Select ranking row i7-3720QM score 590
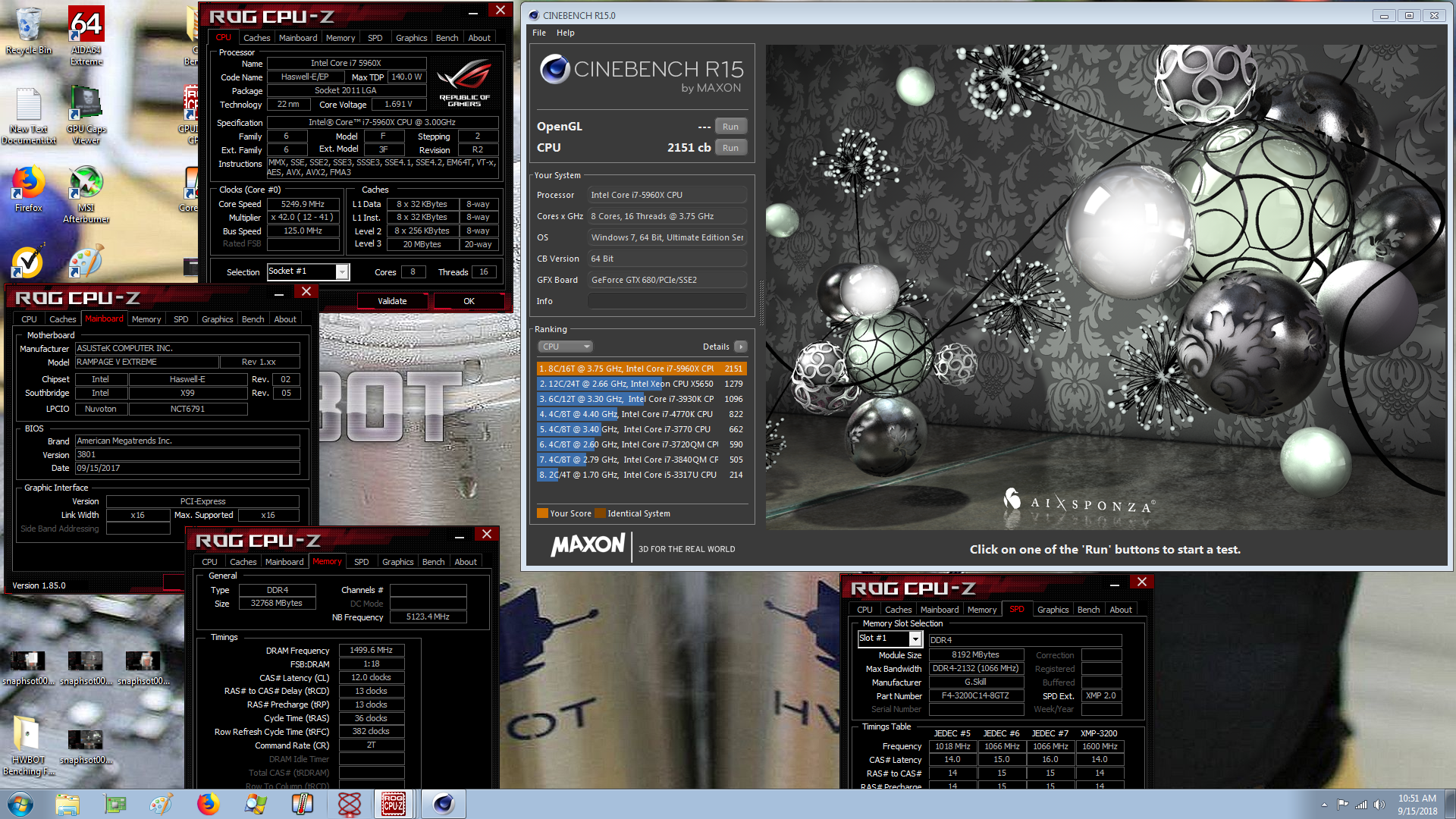Viewport: 1456px width, 819px height. tap(642, 444)
